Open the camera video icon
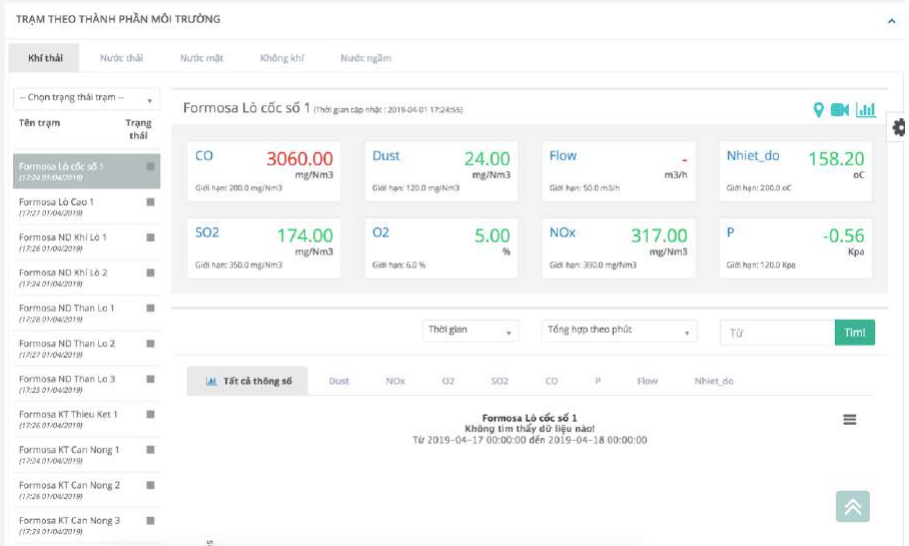This screenshot has width=909, height=546. click(839, 110)
